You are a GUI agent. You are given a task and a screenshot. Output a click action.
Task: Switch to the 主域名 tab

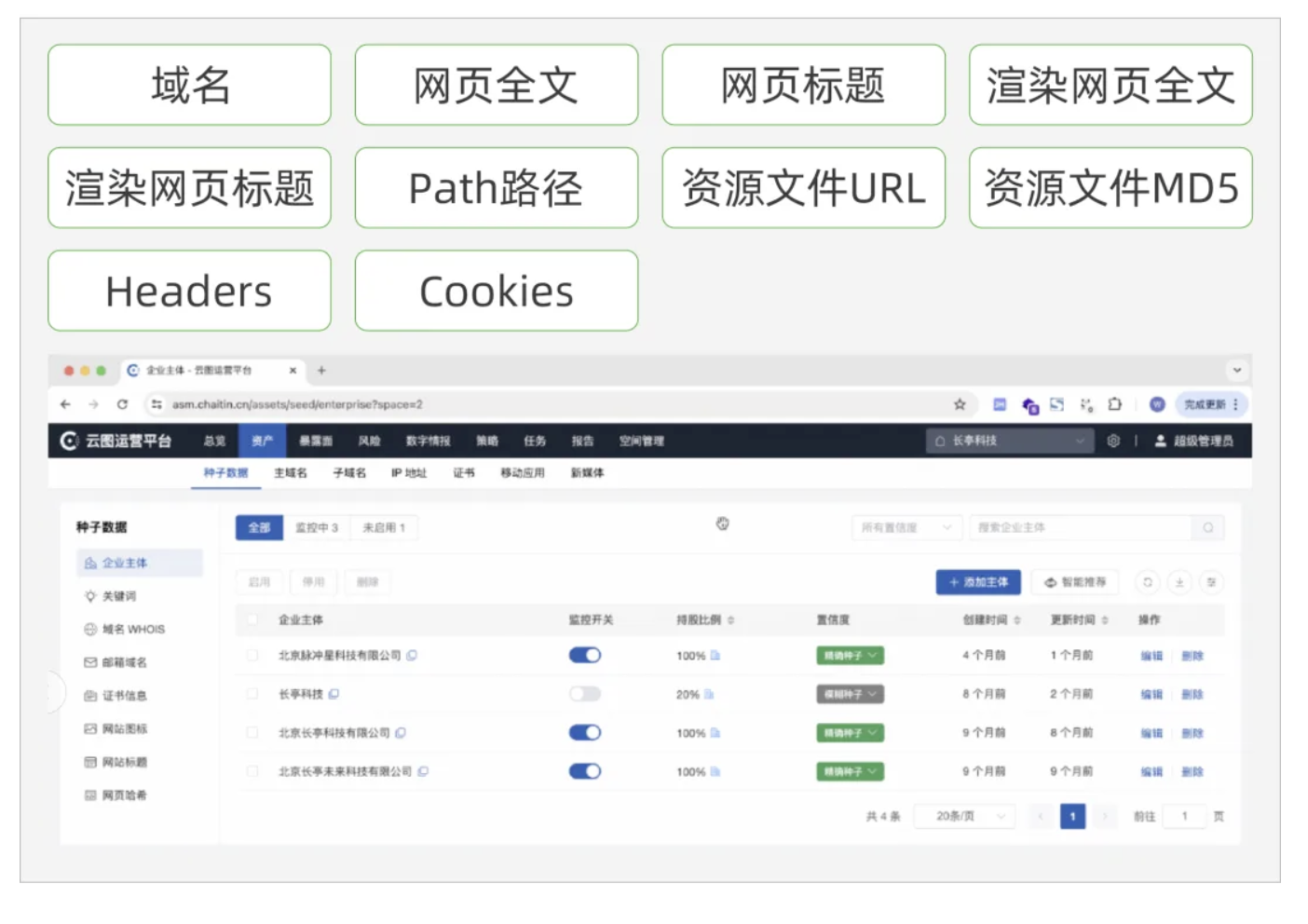(x=290, y=473)
